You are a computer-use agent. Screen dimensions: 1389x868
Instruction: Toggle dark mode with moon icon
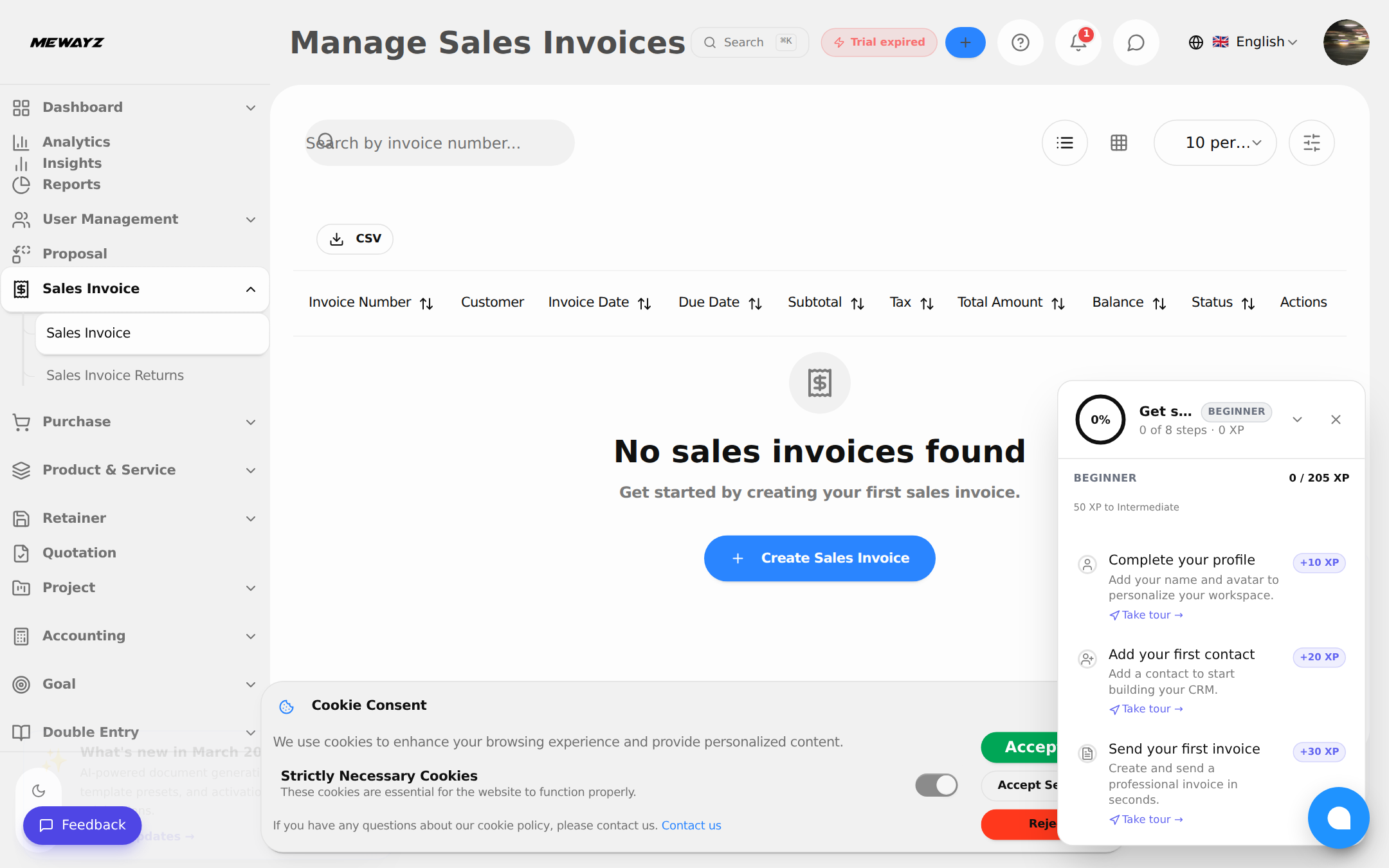tap(39, 790)
